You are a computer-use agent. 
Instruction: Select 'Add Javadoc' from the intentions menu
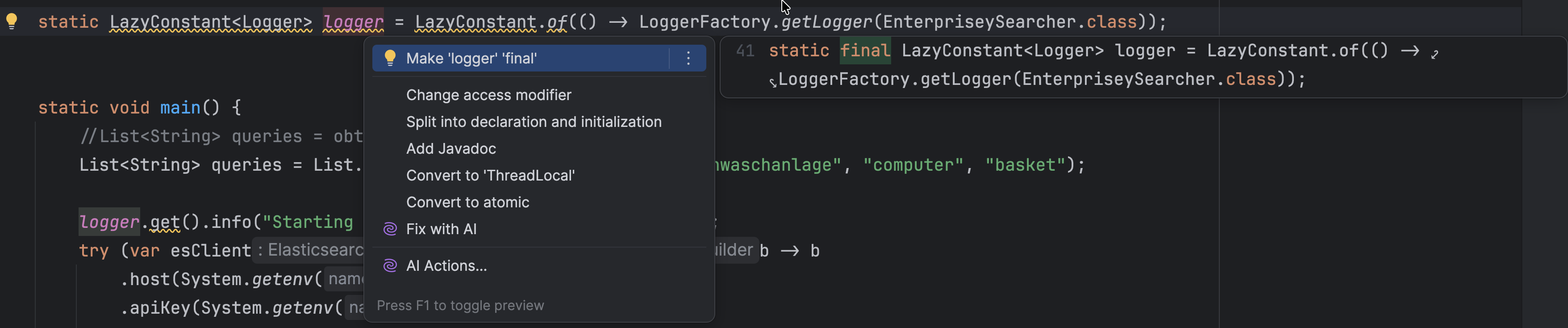pos(450,148)
